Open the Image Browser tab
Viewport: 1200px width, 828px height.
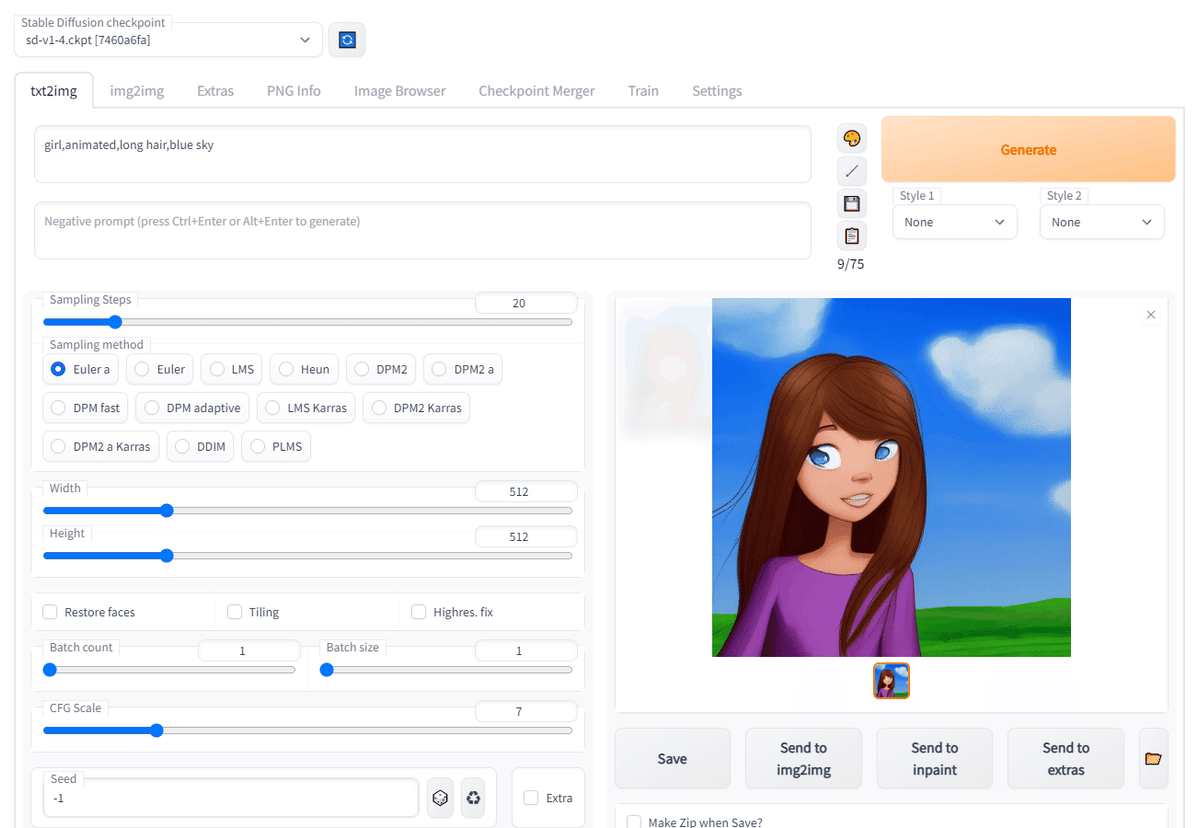pos(400,91)
